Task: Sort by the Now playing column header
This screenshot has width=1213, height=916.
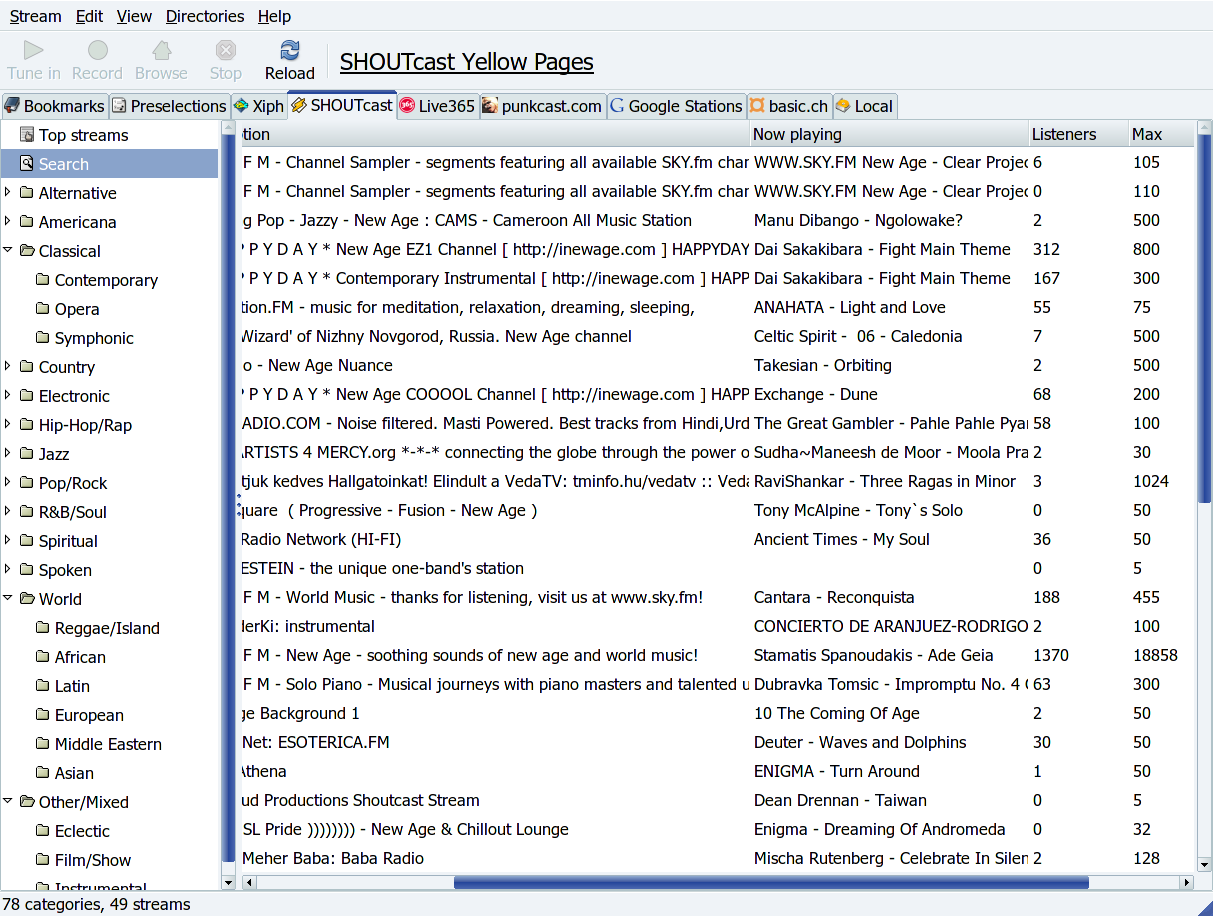Action: coord(889,134)
